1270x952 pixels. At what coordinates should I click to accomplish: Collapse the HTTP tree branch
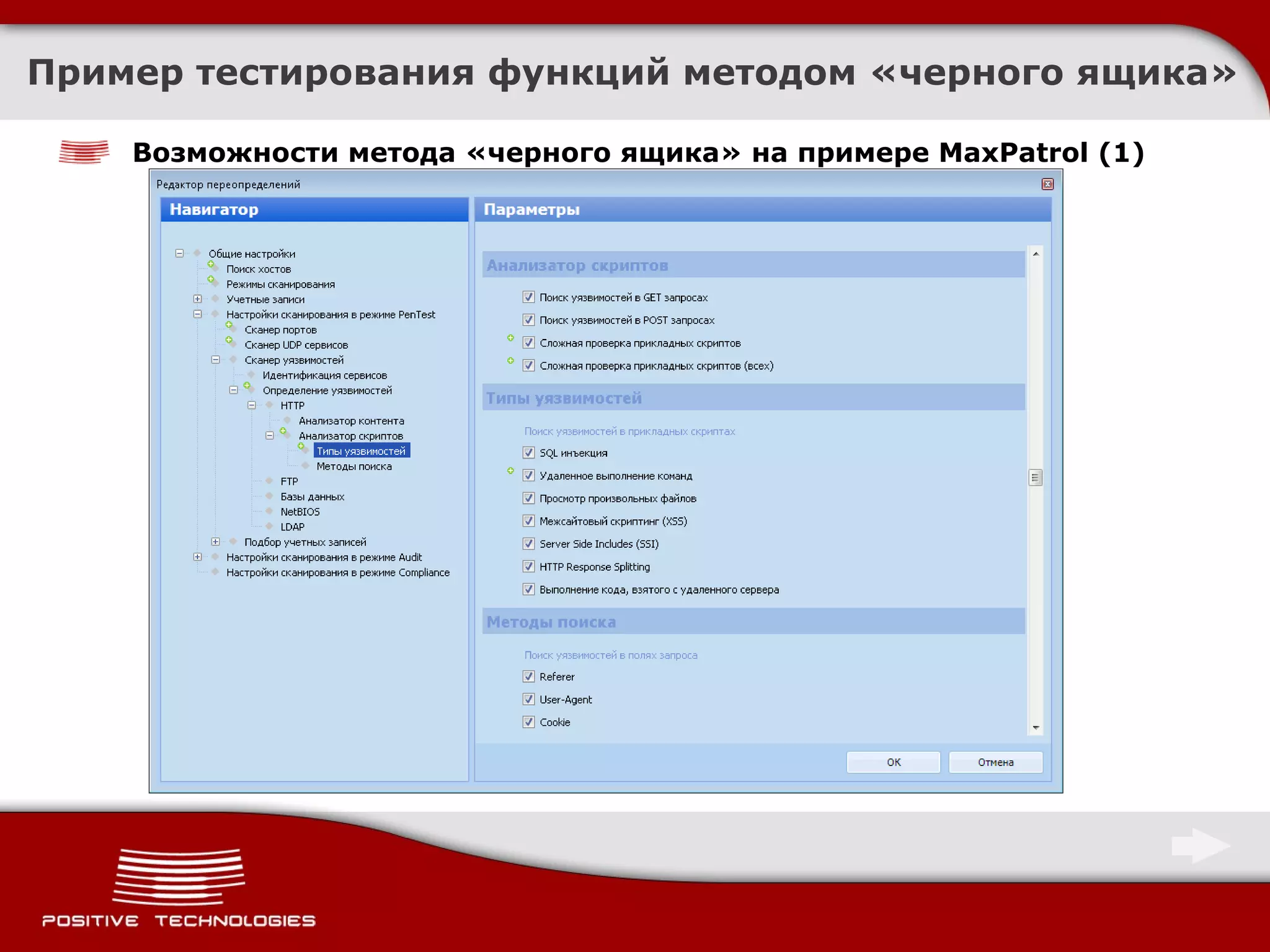pos(252,405)
